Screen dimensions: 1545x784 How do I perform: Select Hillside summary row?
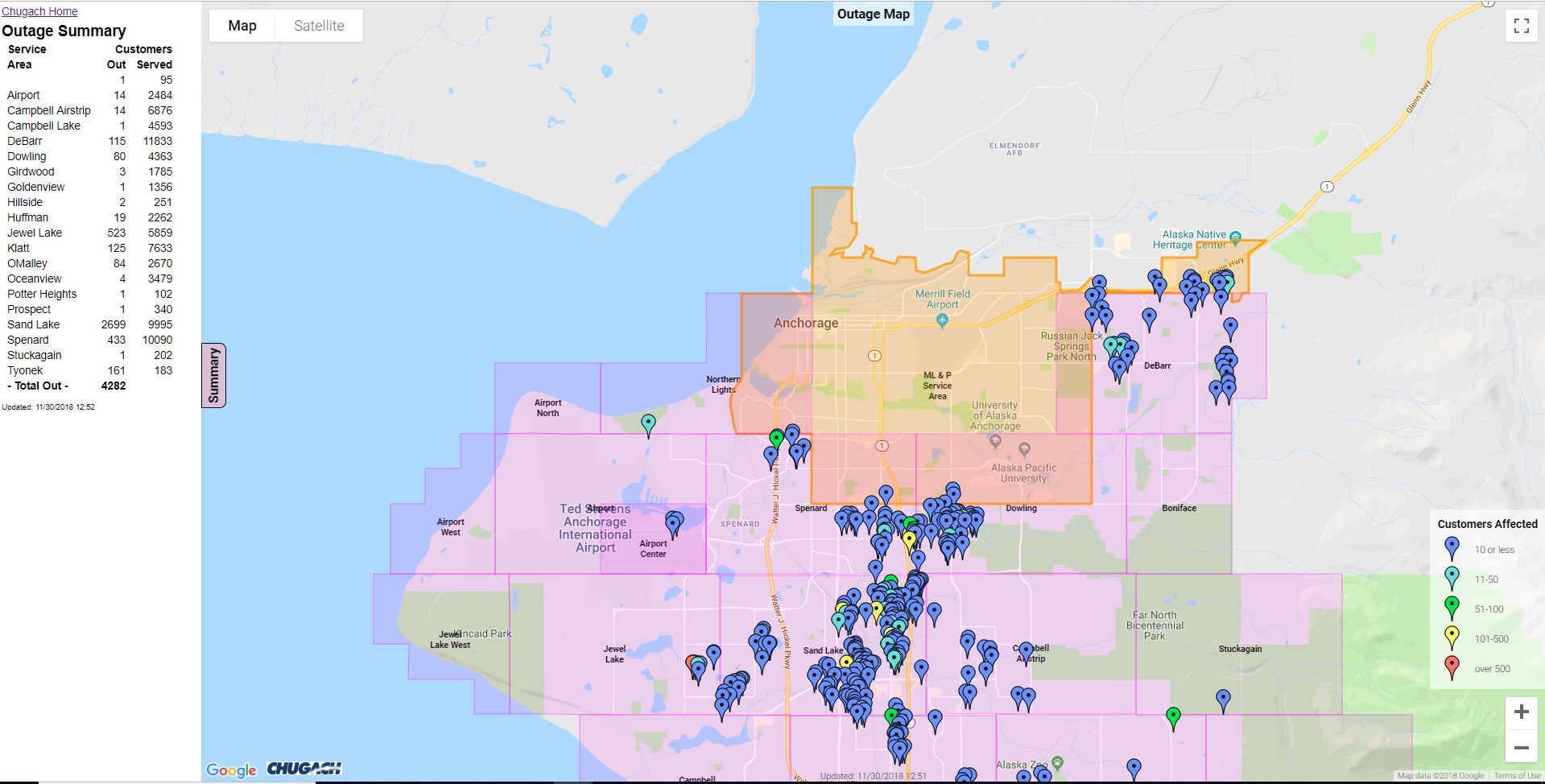(89, 202)
